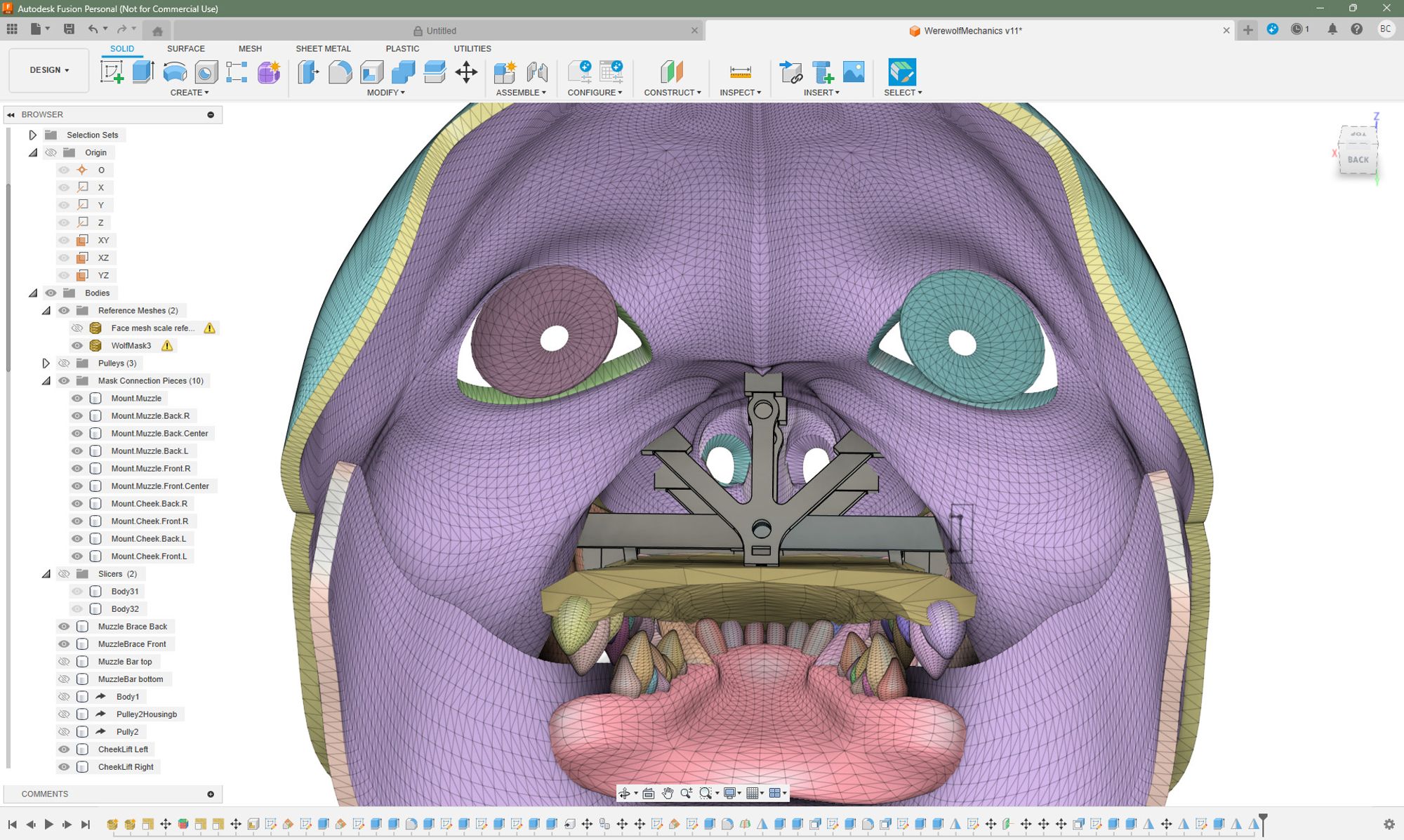The image size is (1404, 840).
Task: Open a new design tab with plus button
Action: click(x=1247, y=29)
